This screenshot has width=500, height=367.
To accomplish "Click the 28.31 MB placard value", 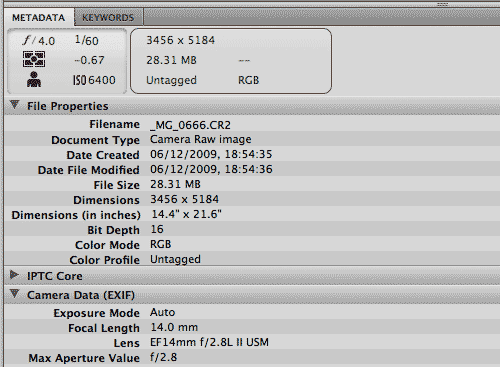I will [x=171, y=60].
